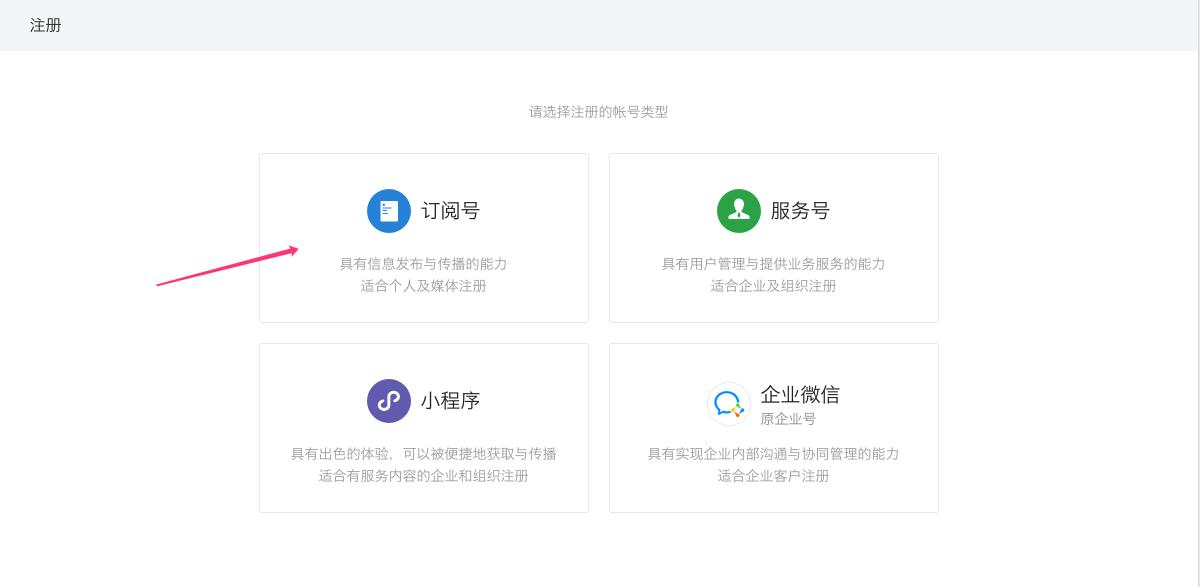Screen dimensions: 1200x587
Task: Click the 具有出色的体验 description line
Action: click(424, 453)
